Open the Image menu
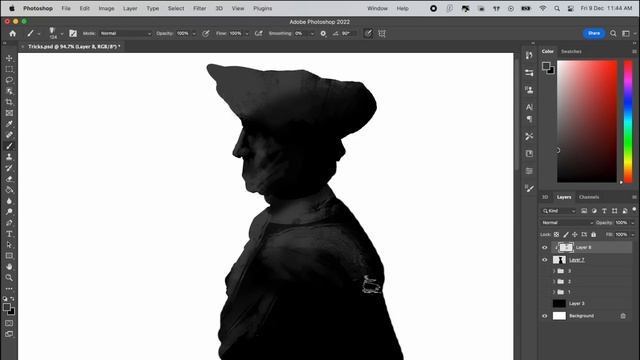The width and height of the screenshot is (640, 360). point(107,8)
